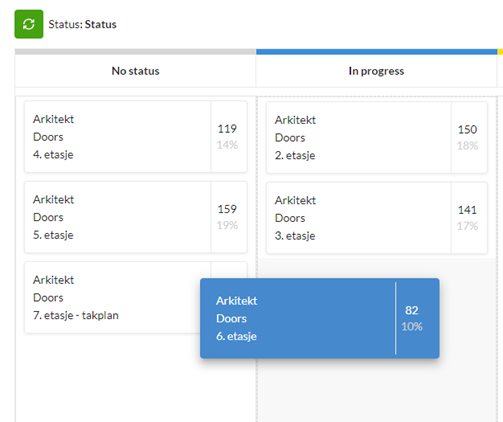Open the Arkitekt Doors 5. etasje card
503x422 pixels.
(x=136, y=217)
